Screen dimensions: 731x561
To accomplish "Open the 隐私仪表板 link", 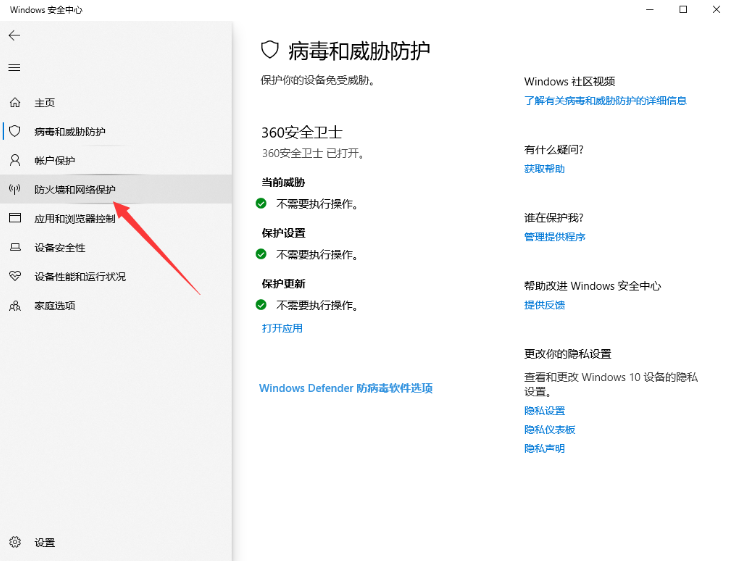I will [549, 429].
